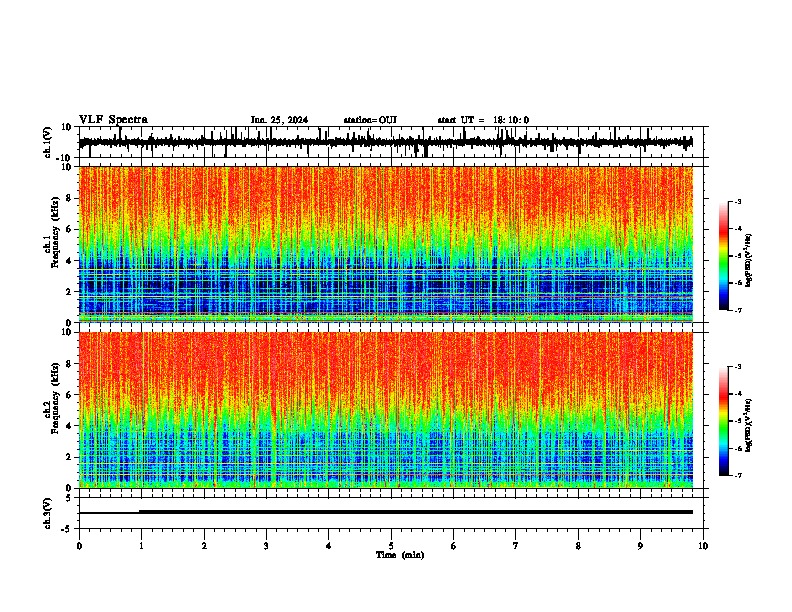The height and width of the screenshot is (612, 792).
Task: Click the -3 label on ch.1 color bar
Action: (738, 202)
